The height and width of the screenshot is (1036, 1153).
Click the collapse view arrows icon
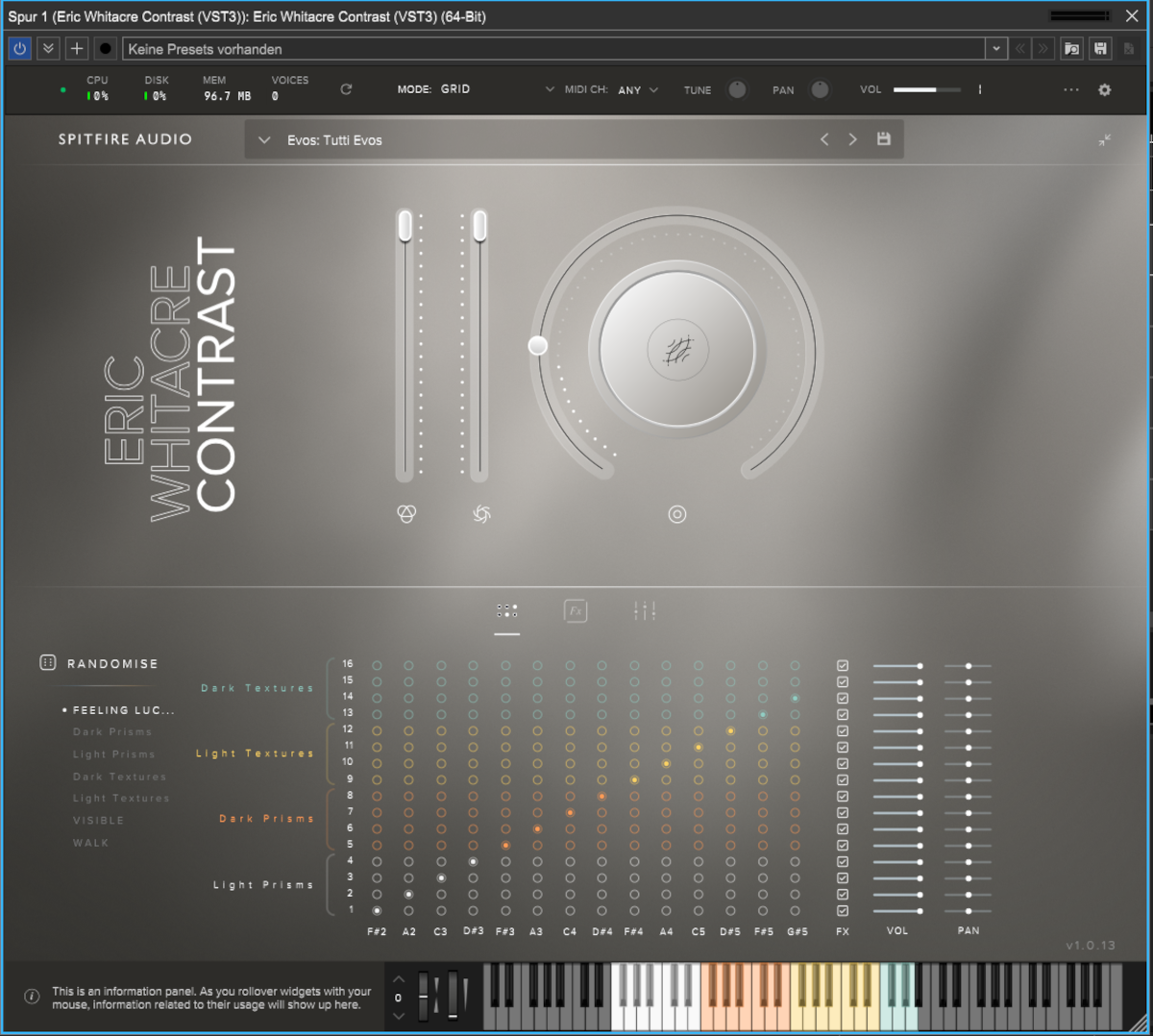pos(1105,140)
